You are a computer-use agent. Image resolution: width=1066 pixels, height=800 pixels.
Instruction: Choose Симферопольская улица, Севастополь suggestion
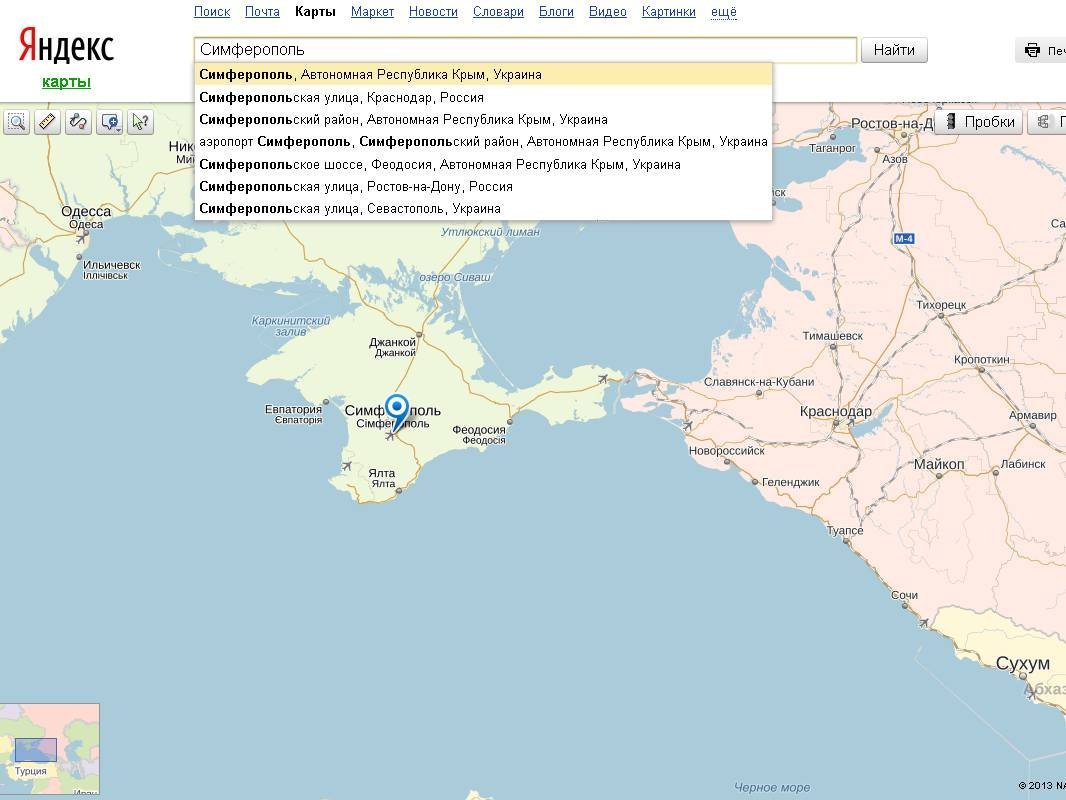click(x=350, y=208)
